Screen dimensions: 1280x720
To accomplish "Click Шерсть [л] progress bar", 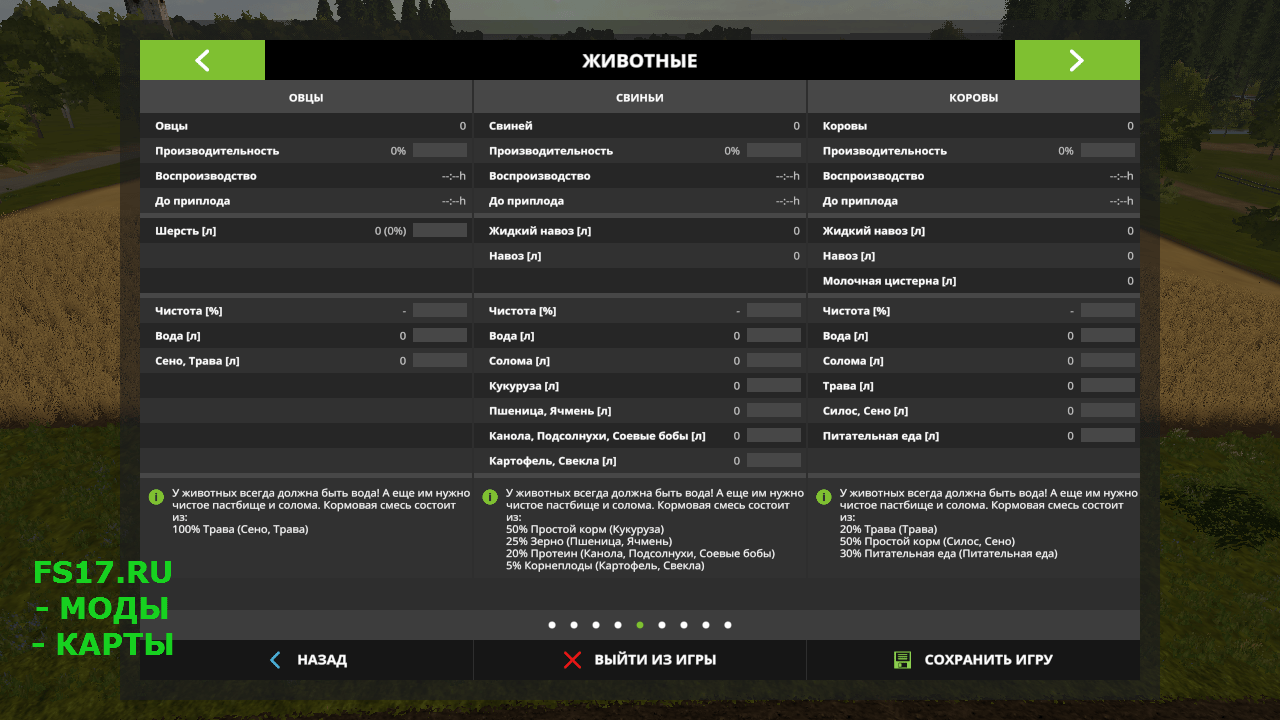I will pos(440,231).
